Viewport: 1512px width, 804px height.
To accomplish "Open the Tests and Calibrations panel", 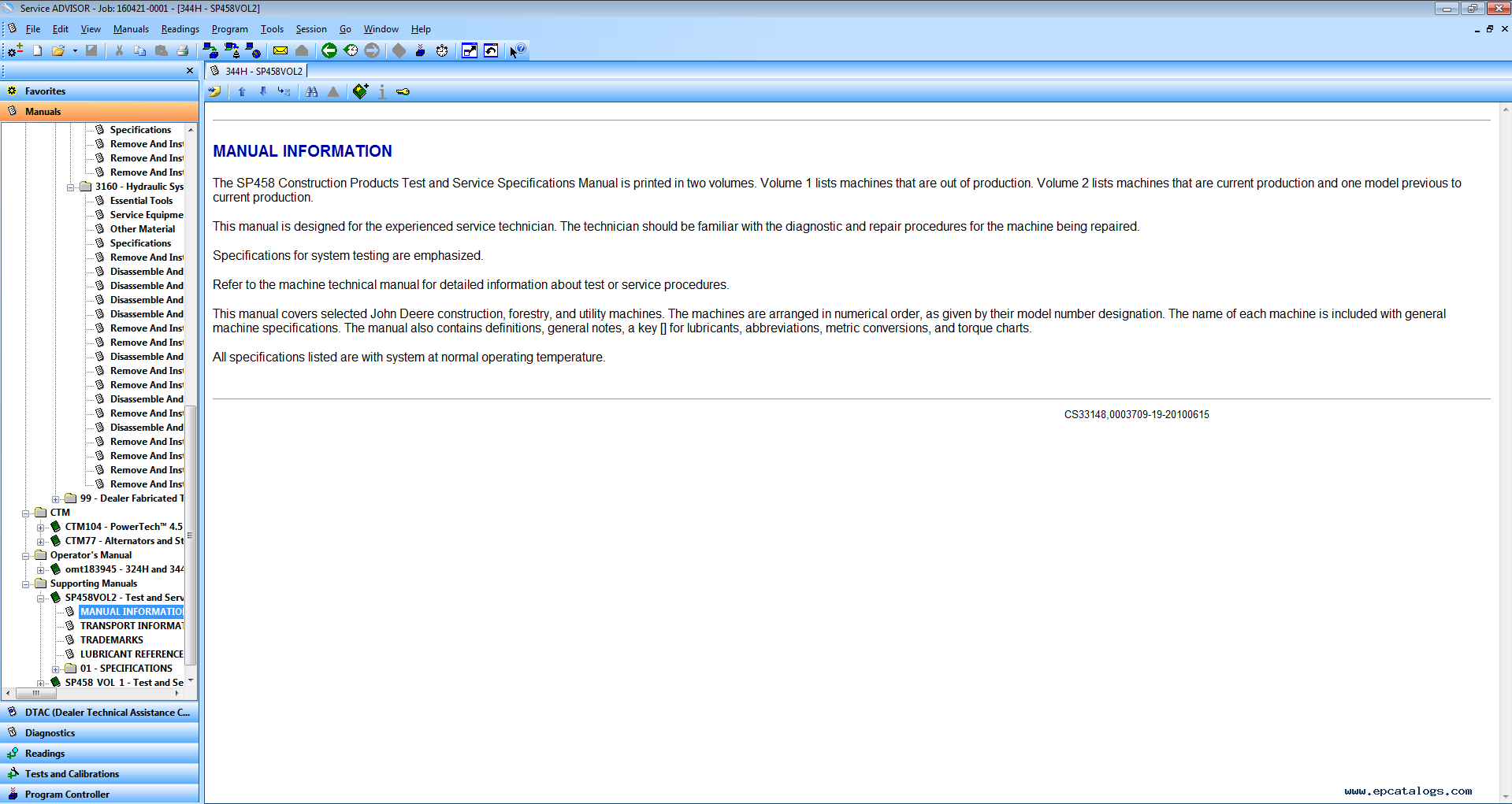I will tap(72, 774).
